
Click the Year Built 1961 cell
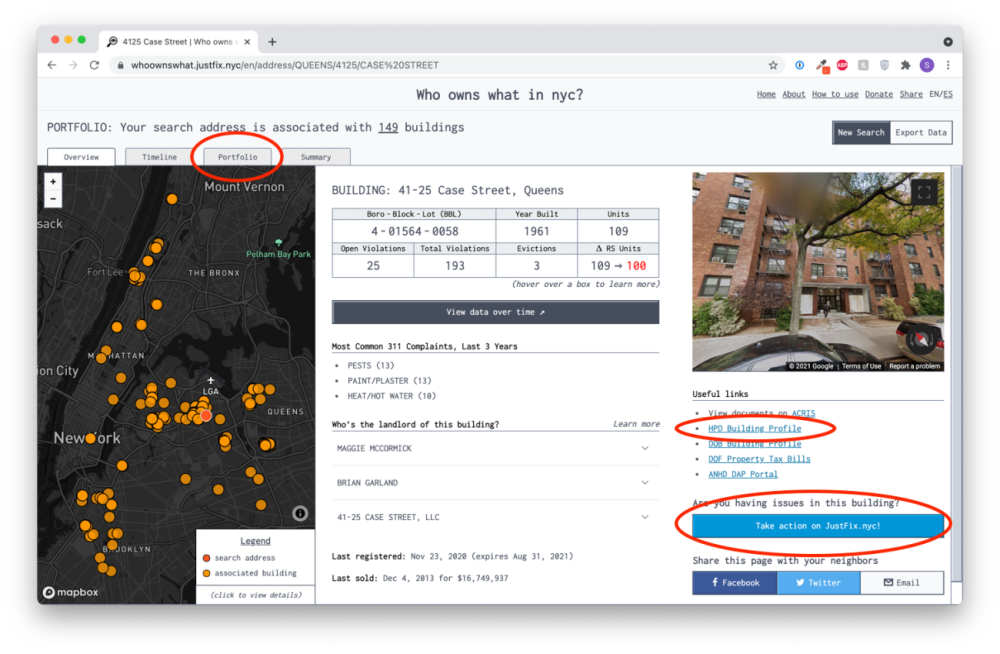536,226
